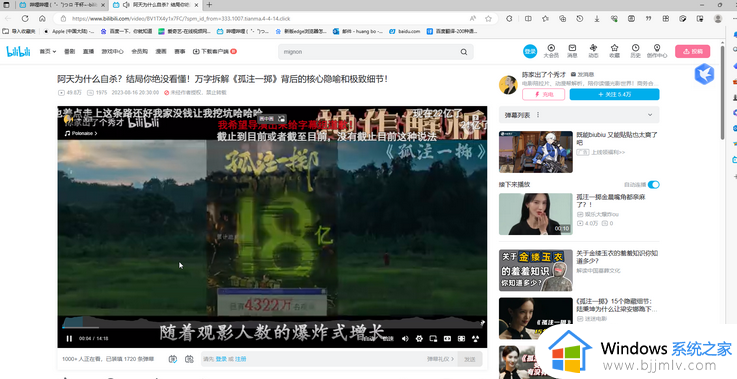This screenshot has height=379, width=737.
Task: Enter web fullscreen mode icon in player
Action: [x=462, y=339]
